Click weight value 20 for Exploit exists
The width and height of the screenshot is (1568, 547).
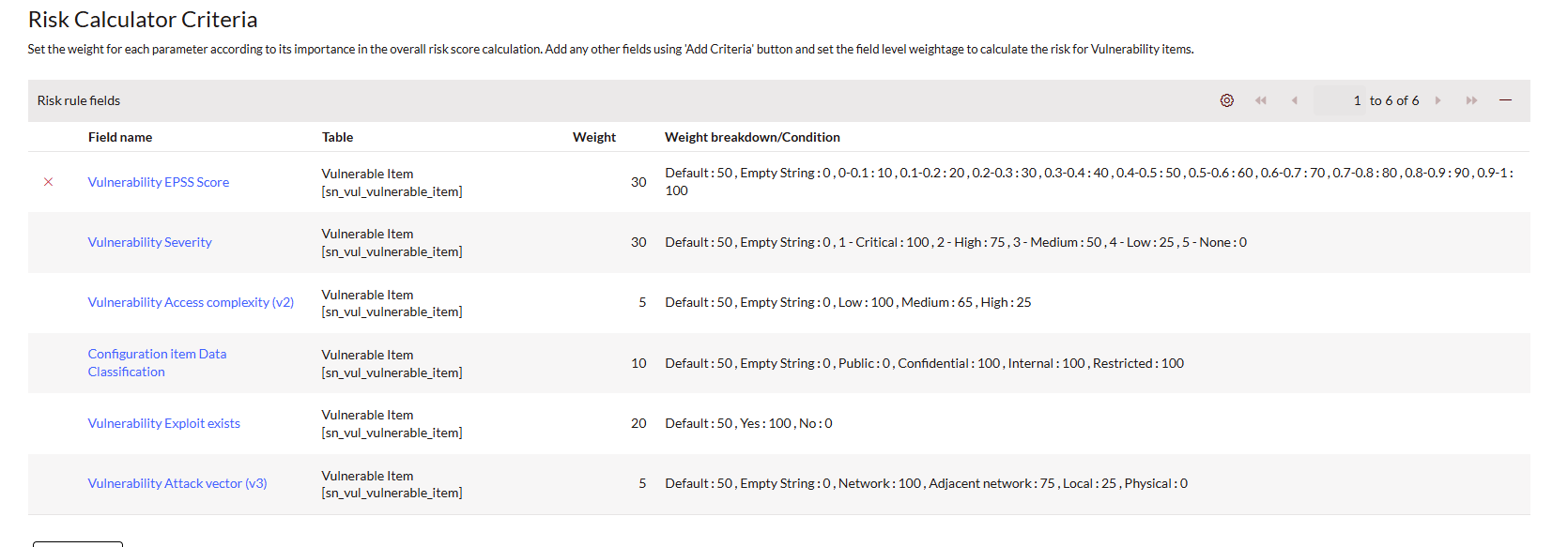(x=638, y=423)
